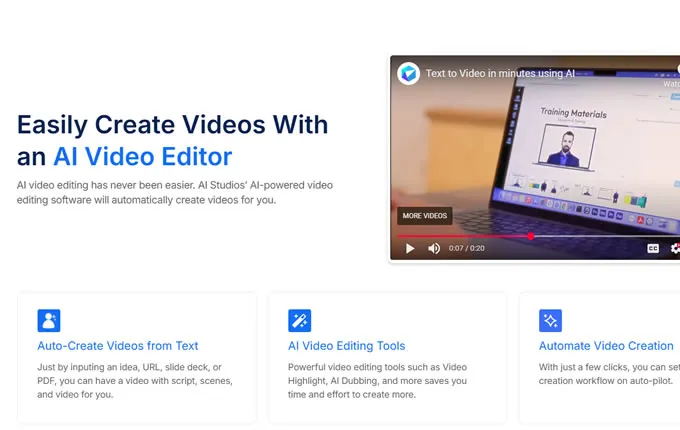Screen dimensions: 680x430
Task: Click 'Just by inputing an idea' description text
Action: click(x=135, y=381)
